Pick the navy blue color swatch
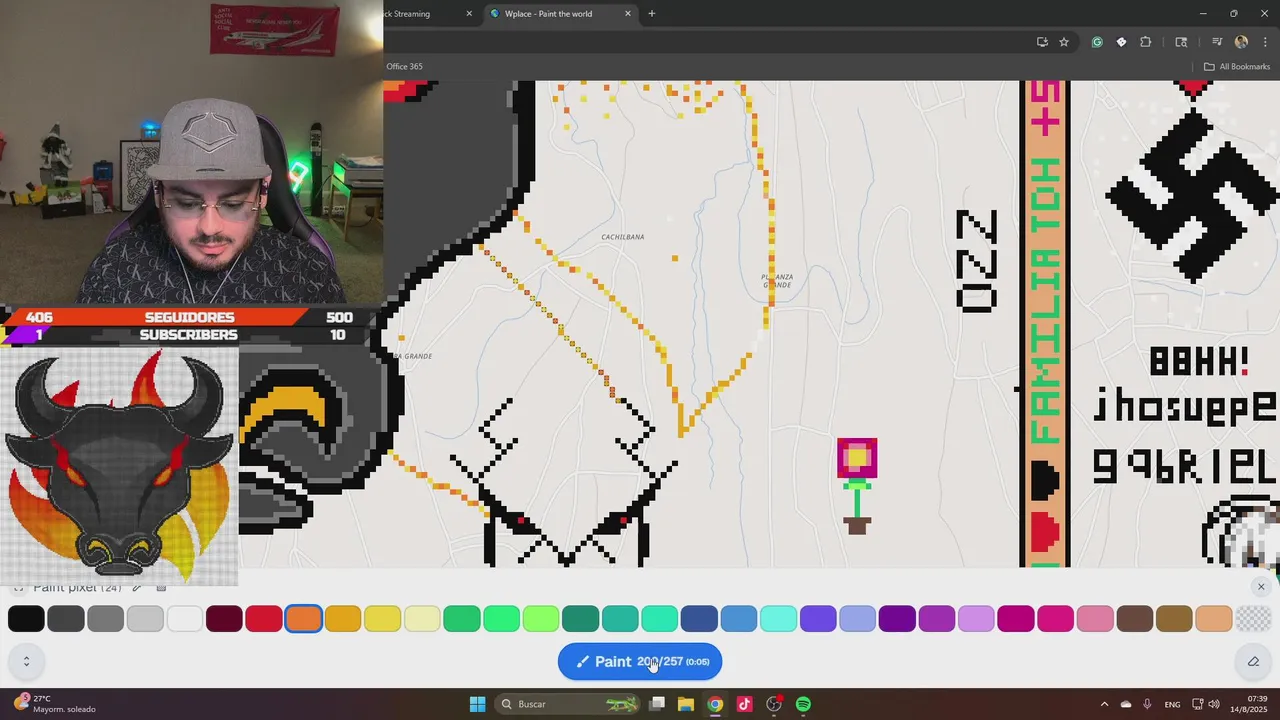This screenshot has height=720, width=1280. tap(699, 619)
